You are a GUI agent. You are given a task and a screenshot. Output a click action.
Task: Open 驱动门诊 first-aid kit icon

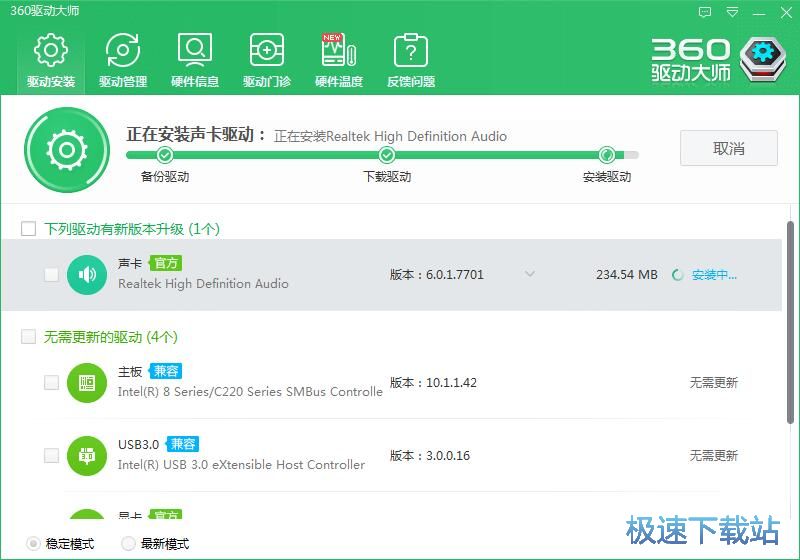click(x=266, y=50)
